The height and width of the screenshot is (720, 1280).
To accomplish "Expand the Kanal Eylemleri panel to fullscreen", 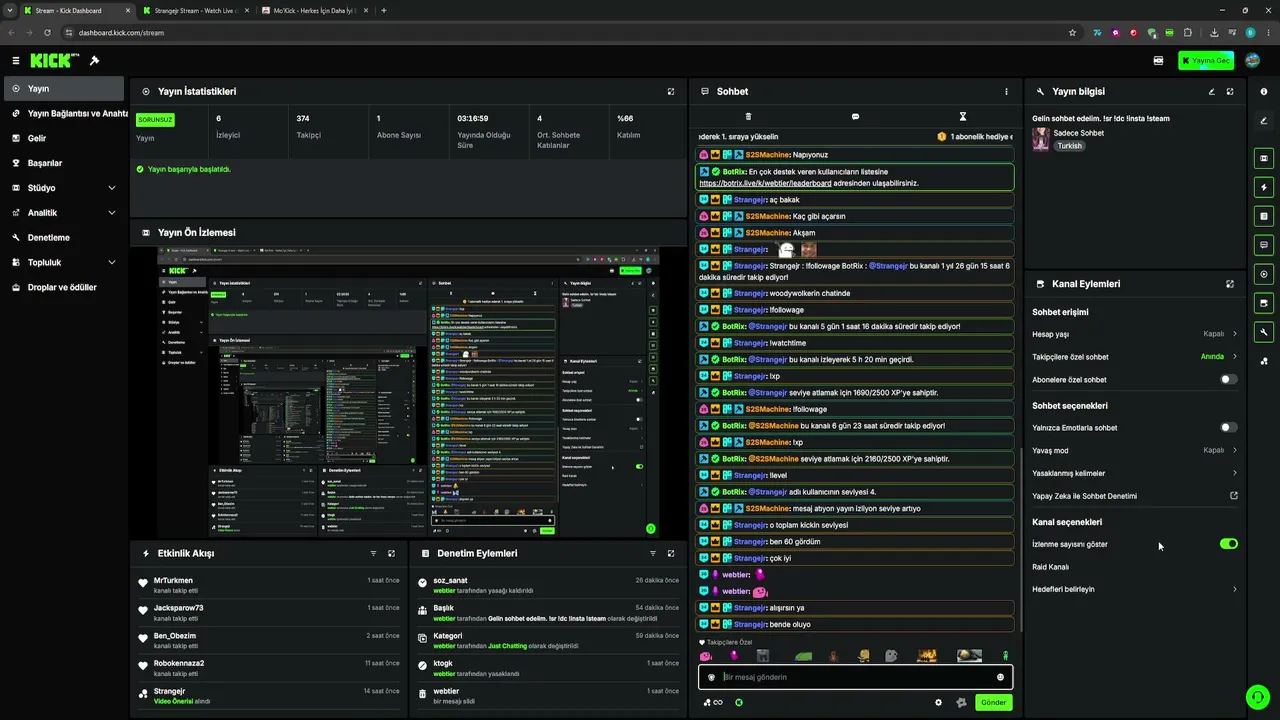I will tap(1230, 284).
